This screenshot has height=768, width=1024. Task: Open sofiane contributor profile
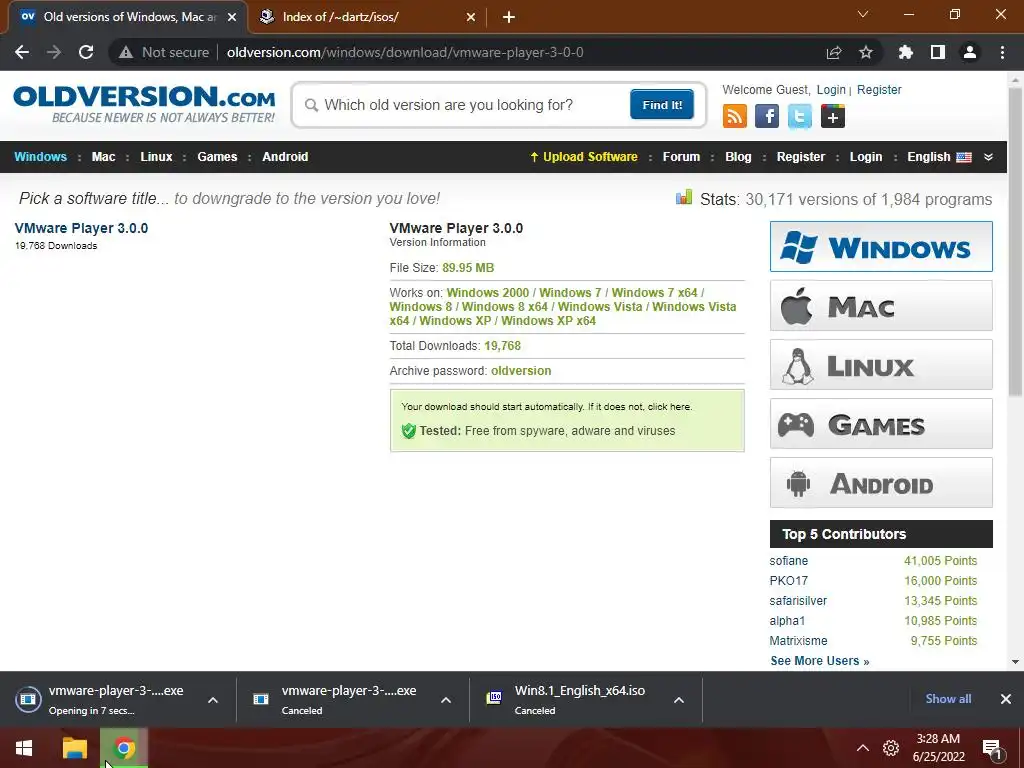[x=788, y=560]
